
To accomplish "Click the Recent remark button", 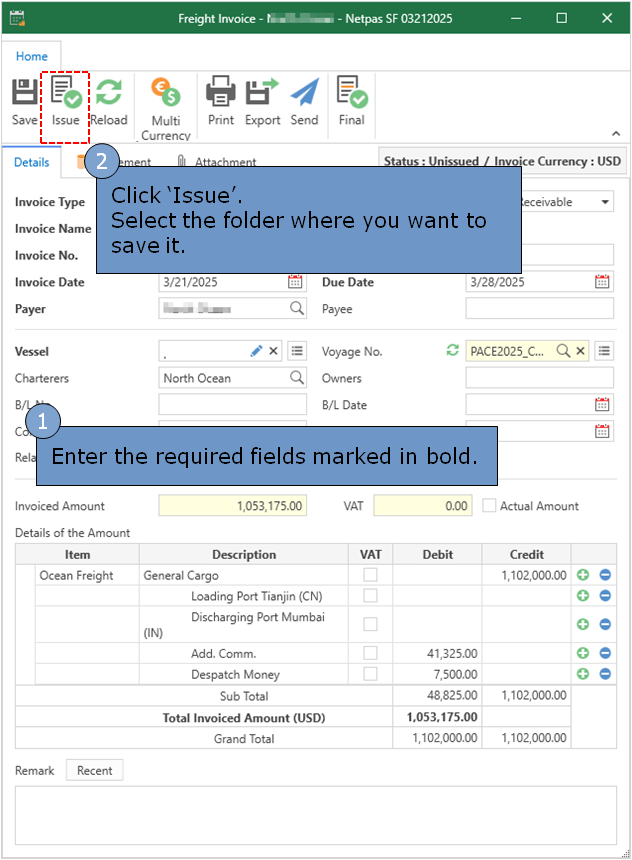I will point(95,770).
